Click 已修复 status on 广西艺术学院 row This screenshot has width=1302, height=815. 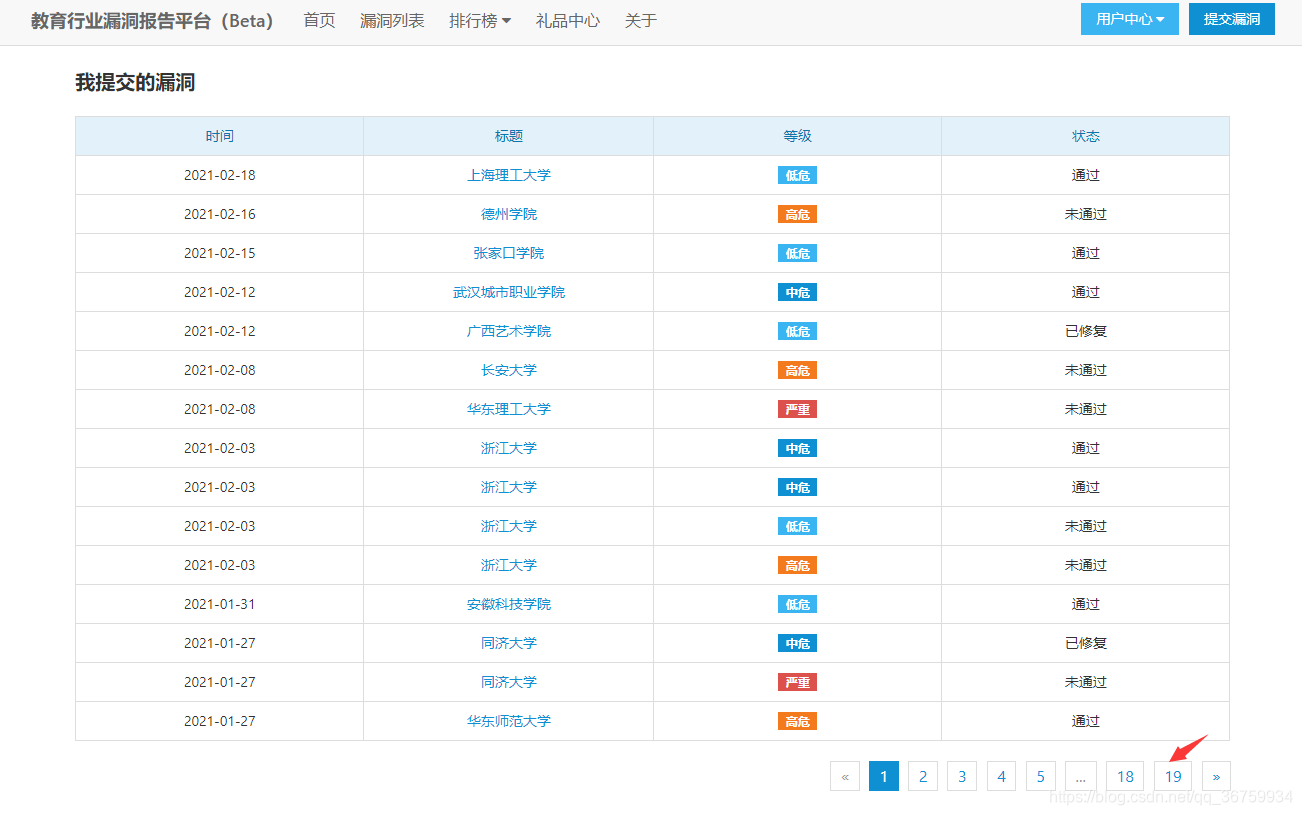click(x=1086, y=331)
